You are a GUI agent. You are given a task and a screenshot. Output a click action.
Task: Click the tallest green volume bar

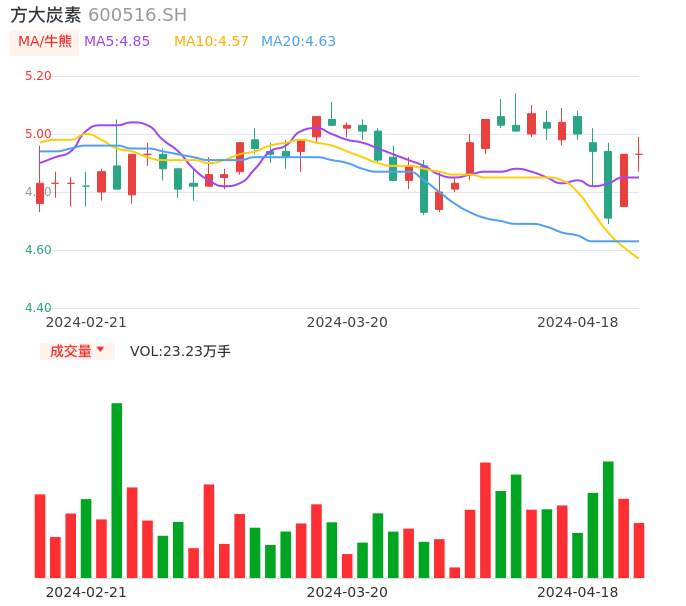117,490
